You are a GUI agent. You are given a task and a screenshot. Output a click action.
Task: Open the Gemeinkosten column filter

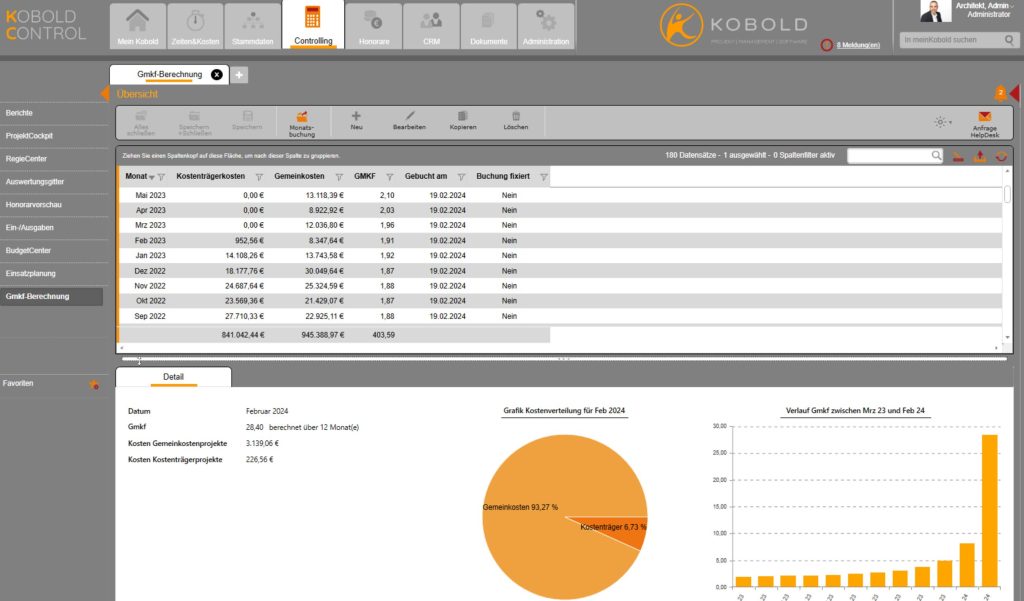pyautogui.click(x=339, y=177)
